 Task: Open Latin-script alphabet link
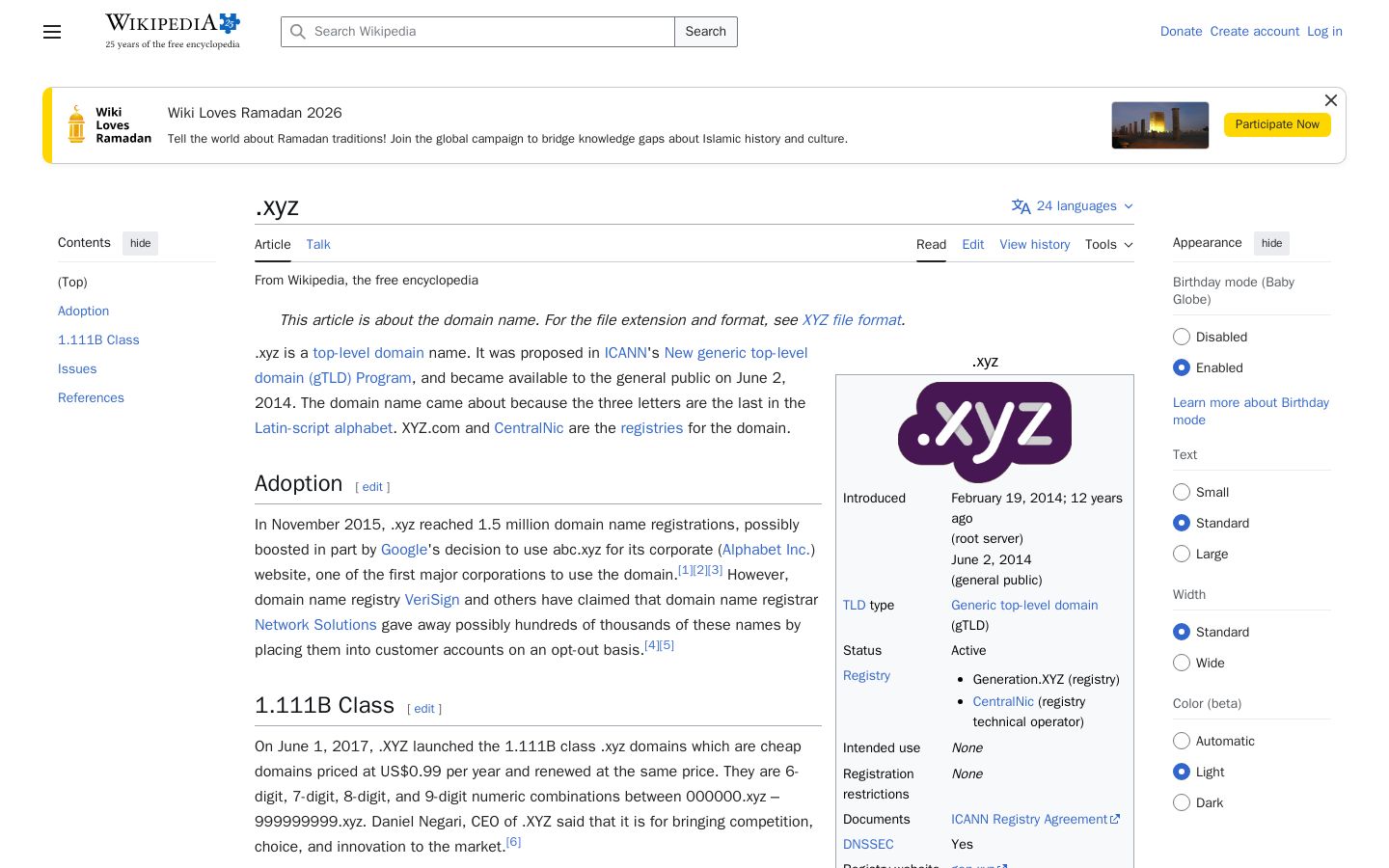[x=323, y=428]
